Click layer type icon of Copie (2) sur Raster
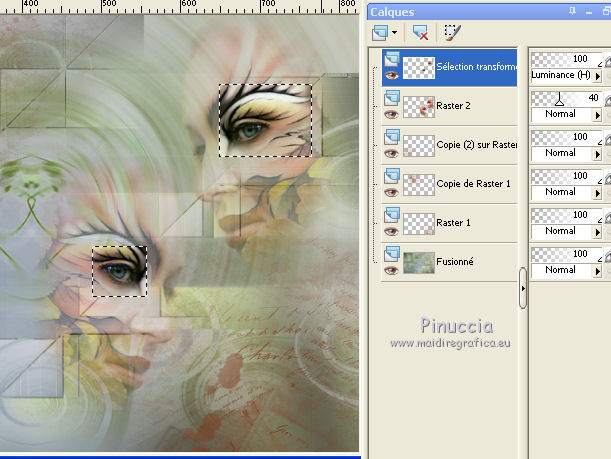The height and width of the screenshot is (459, 611). pos(392,137)
